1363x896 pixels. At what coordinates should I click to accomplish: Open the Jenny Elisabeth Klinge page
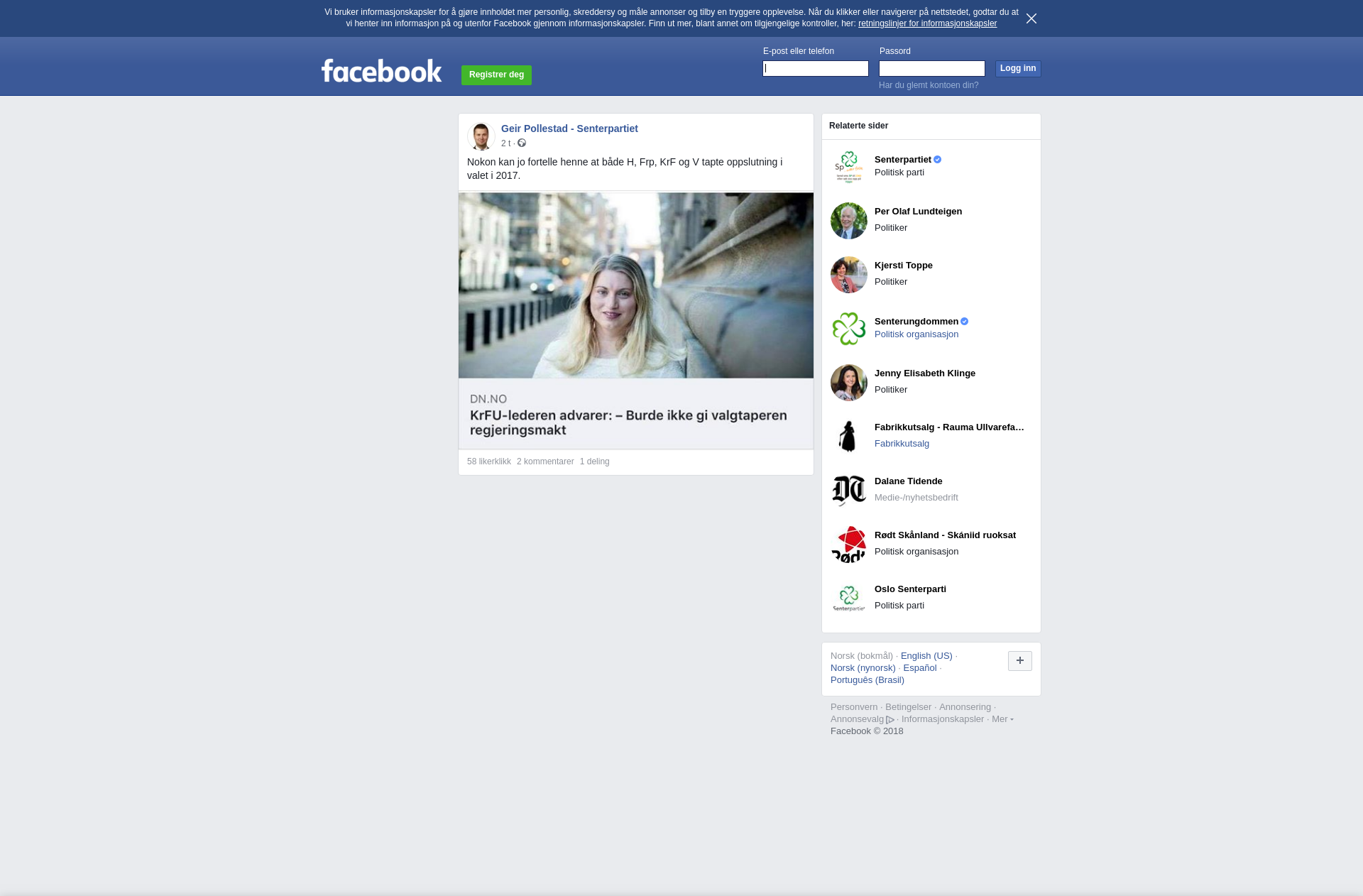pos(925,373)
